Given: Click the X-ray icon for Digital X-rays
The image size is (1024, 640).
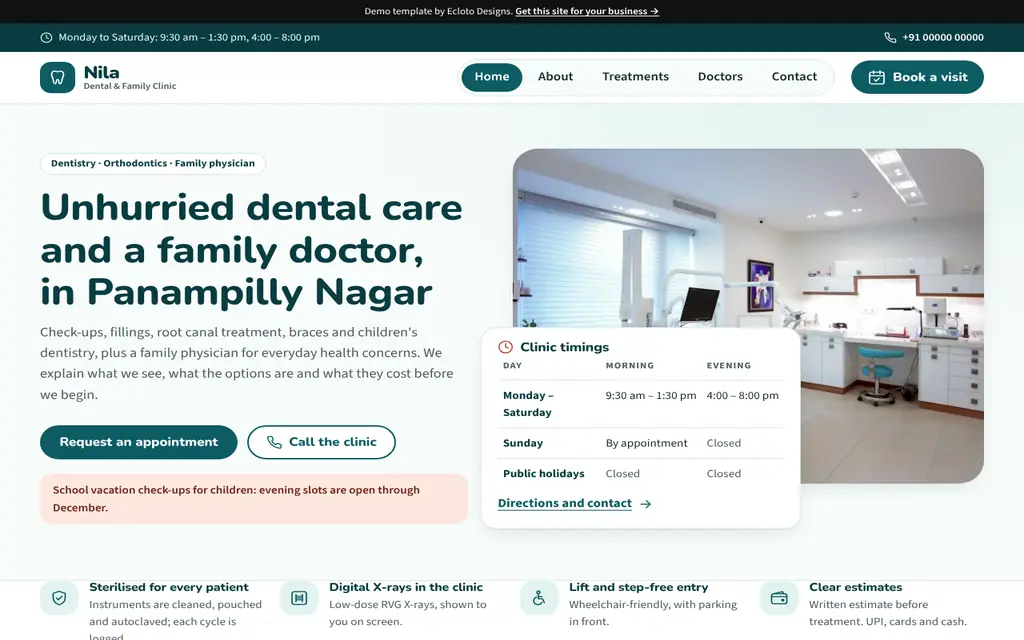Looking at the screenshot, I should (x=299, y=598).
